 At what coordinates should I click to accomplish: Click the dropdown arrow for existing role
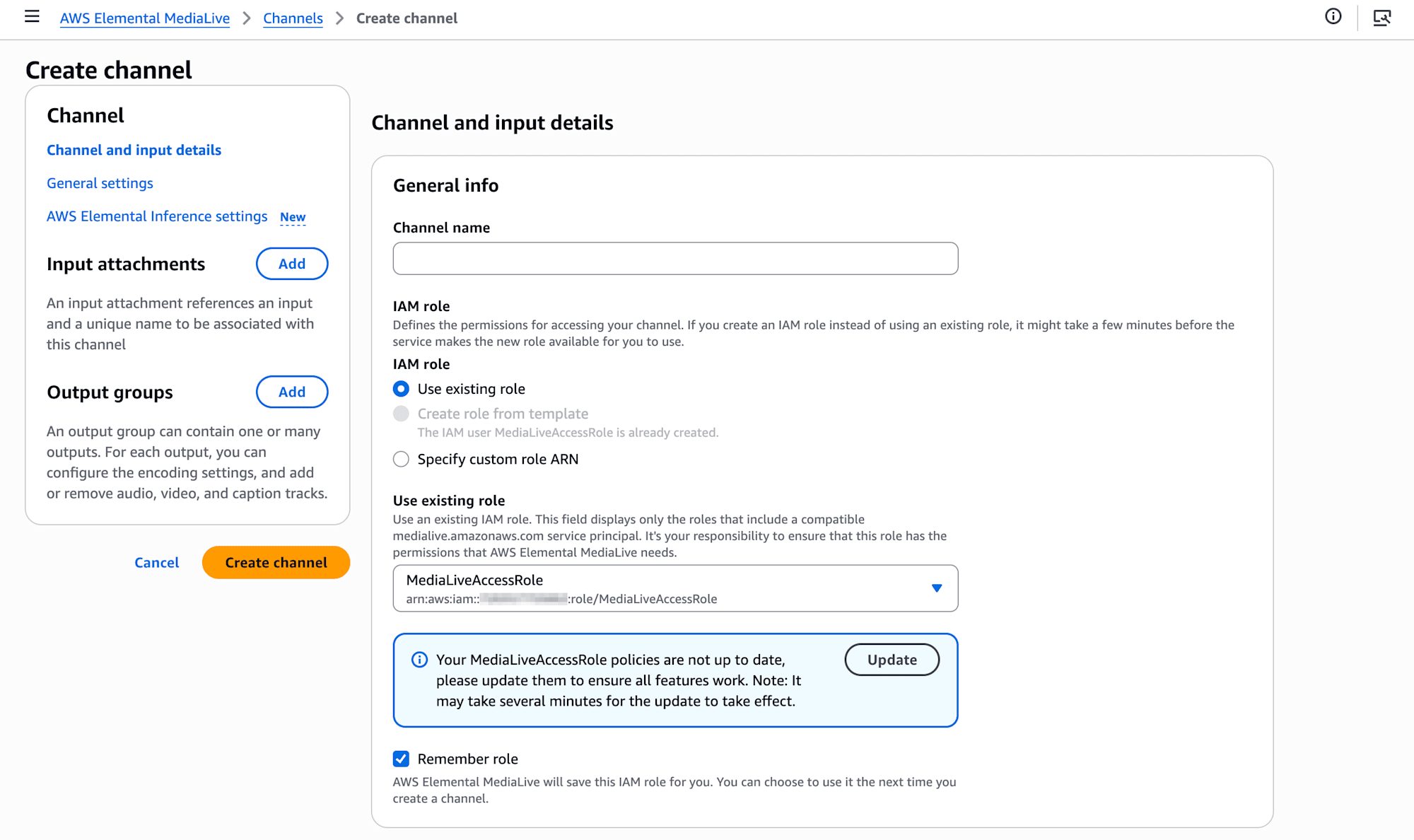tap(937, 588)
